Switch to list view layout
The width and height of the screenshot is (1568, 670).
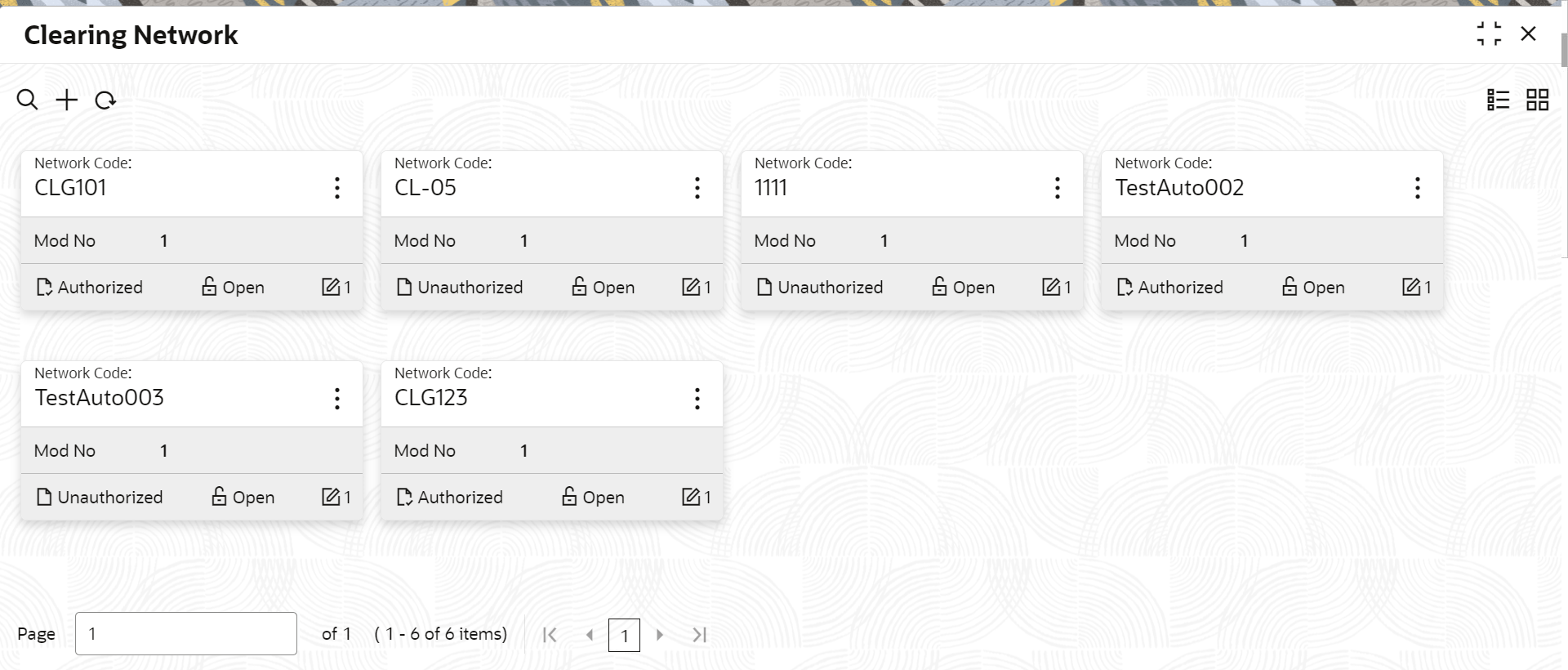1498,100
